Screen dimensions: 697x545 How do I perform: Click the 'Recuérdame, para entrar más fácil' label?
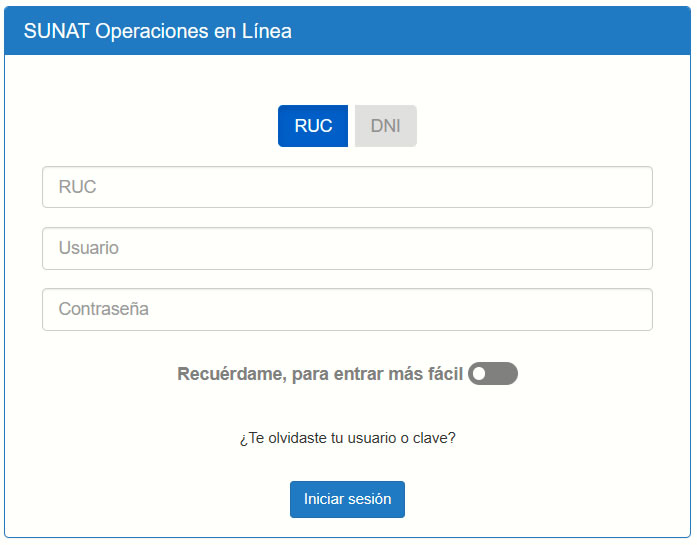coord(320,374)
